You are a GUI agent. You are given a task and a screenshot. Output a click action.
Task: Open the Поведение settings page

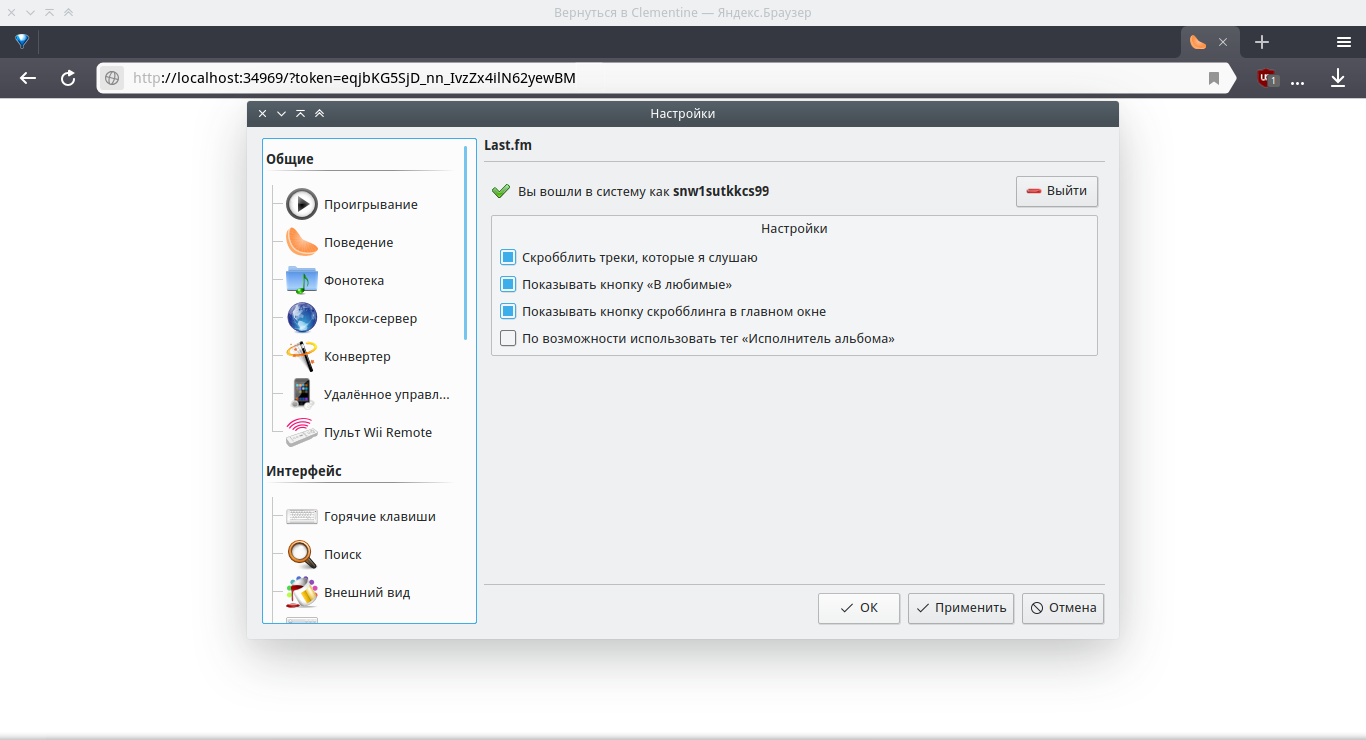340,242
